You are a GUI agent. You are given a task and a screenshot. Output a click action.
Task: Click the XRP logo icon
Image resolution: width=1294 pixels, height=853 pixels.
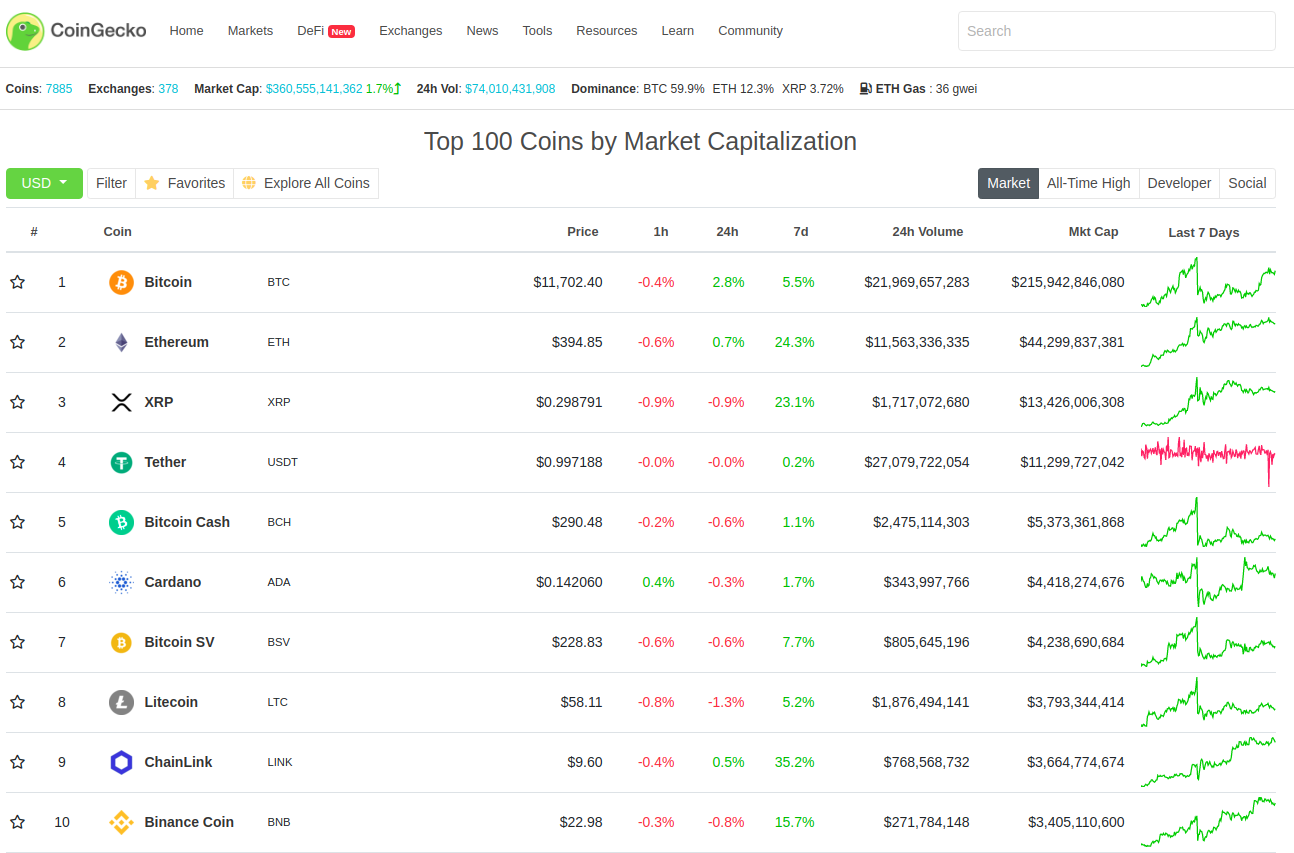121,402
